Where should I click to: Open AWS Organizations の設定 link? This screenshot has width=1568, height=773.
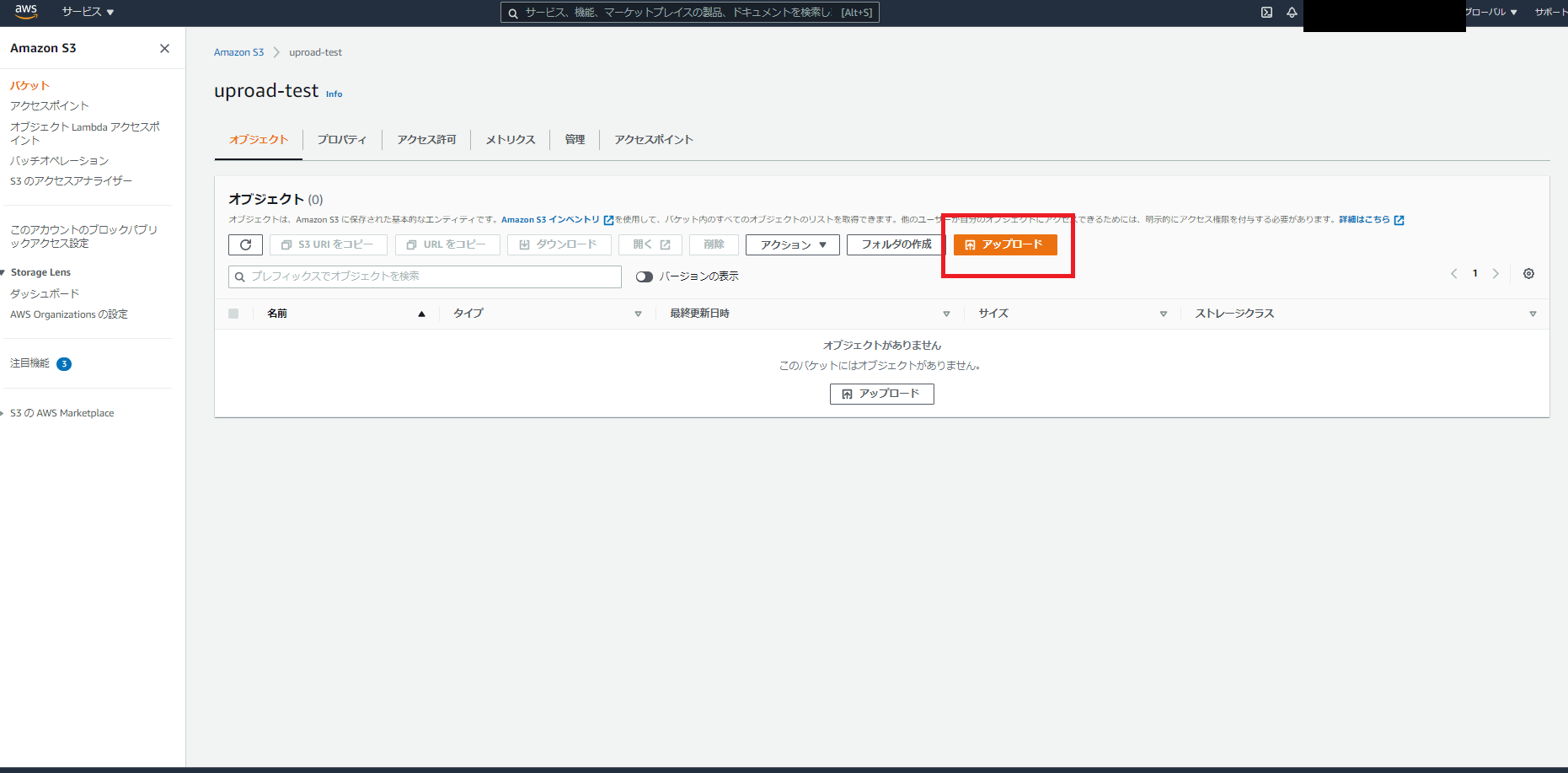(69, 314)
